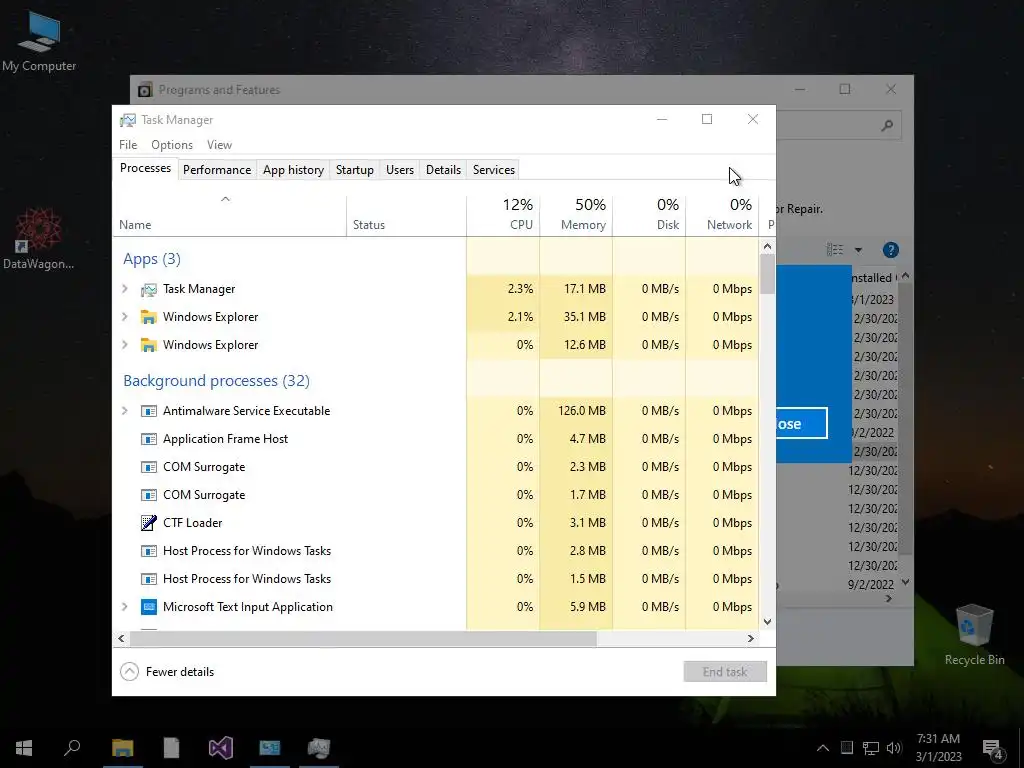Screen dimensions: 1024x768
Task: Open the Windows Start menu
Action: [24, 748]
